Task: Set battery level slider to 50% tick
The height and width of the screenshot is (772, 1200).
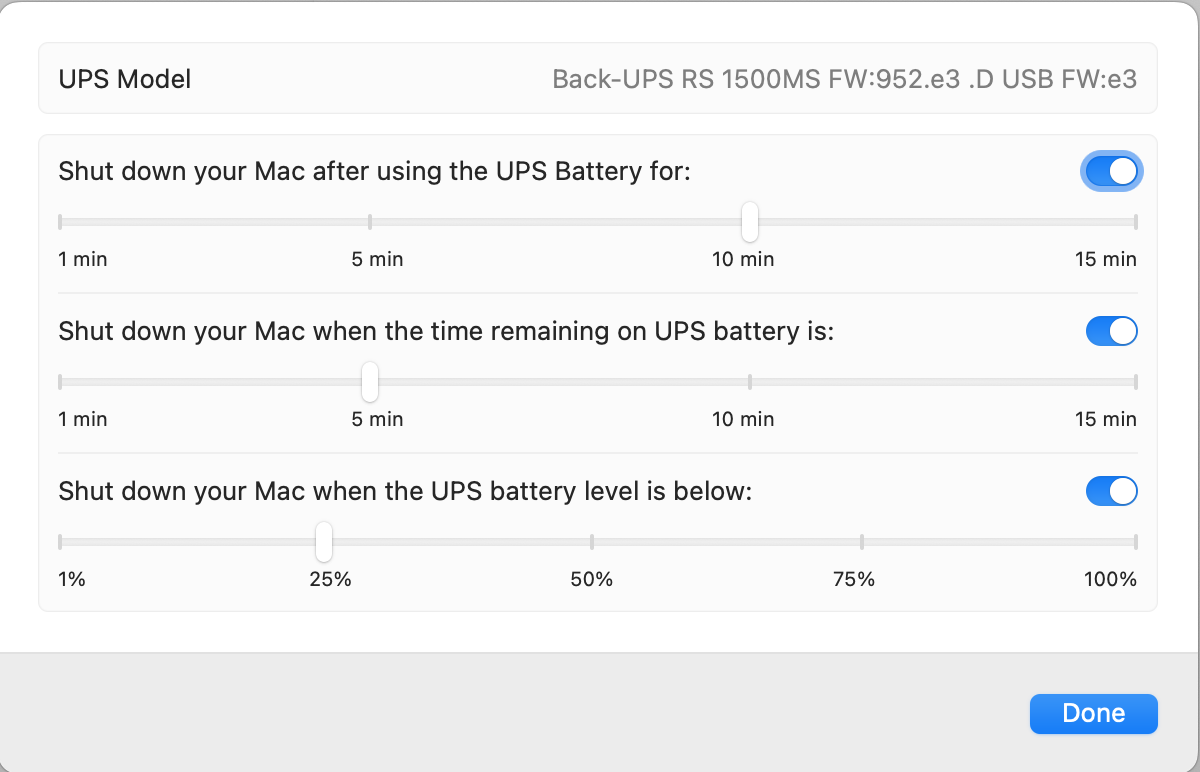Action: point(592,542)
